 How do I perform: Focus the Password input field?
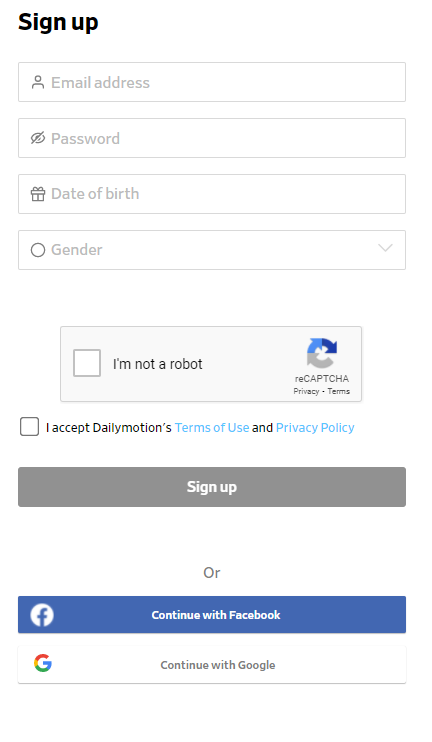(212, 138)
